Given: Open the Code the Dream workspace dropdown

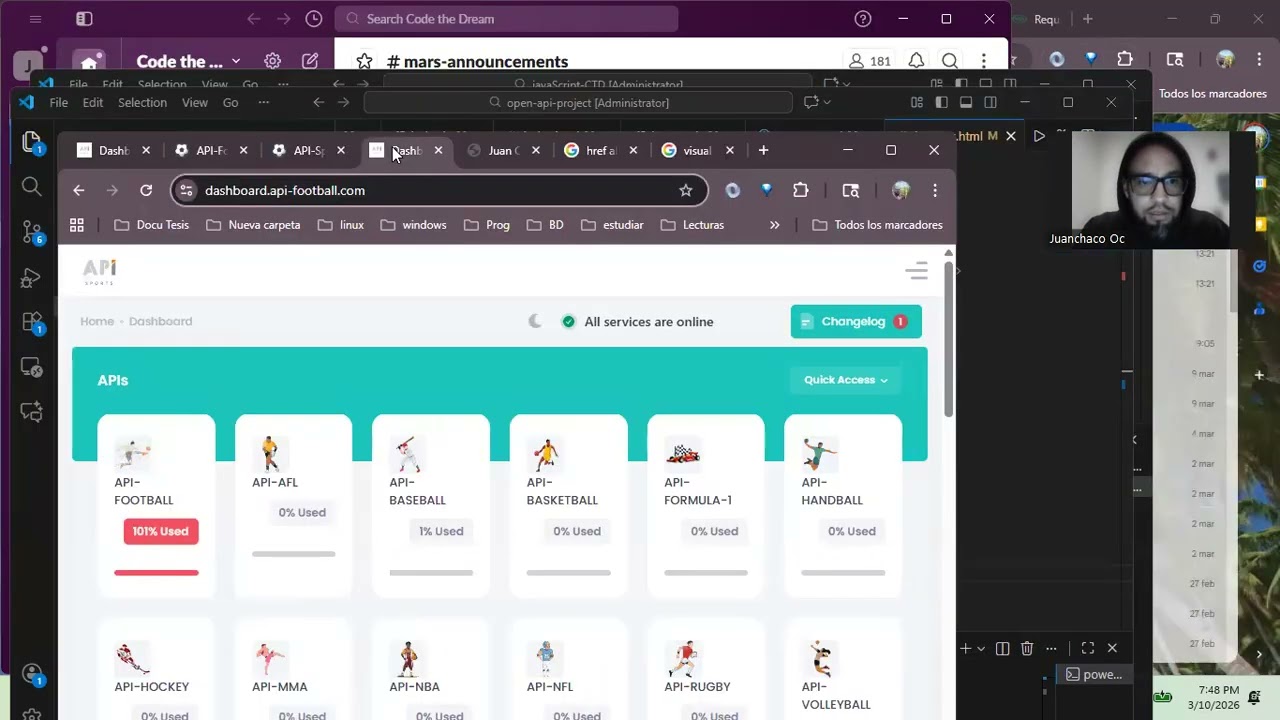Looking at the screenshot, I should (x=188, y=61).
